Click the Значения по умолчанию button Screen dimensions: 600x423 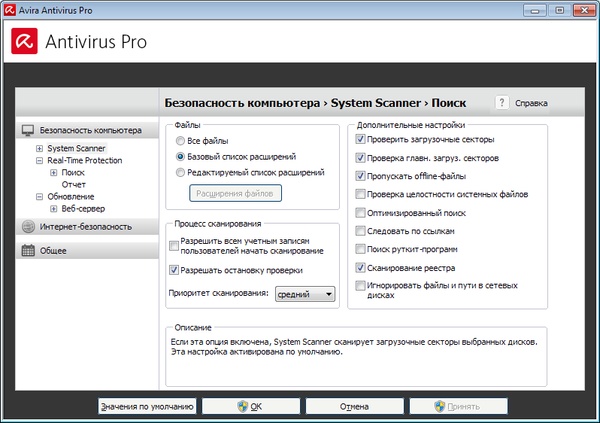pyautogui.click(x=147, y=407)
